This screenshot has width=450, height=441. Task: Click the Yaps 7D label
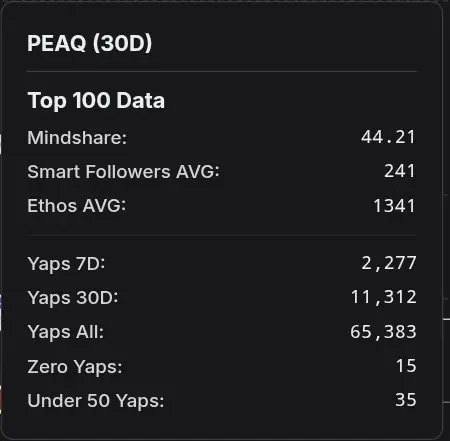[66, 264]
